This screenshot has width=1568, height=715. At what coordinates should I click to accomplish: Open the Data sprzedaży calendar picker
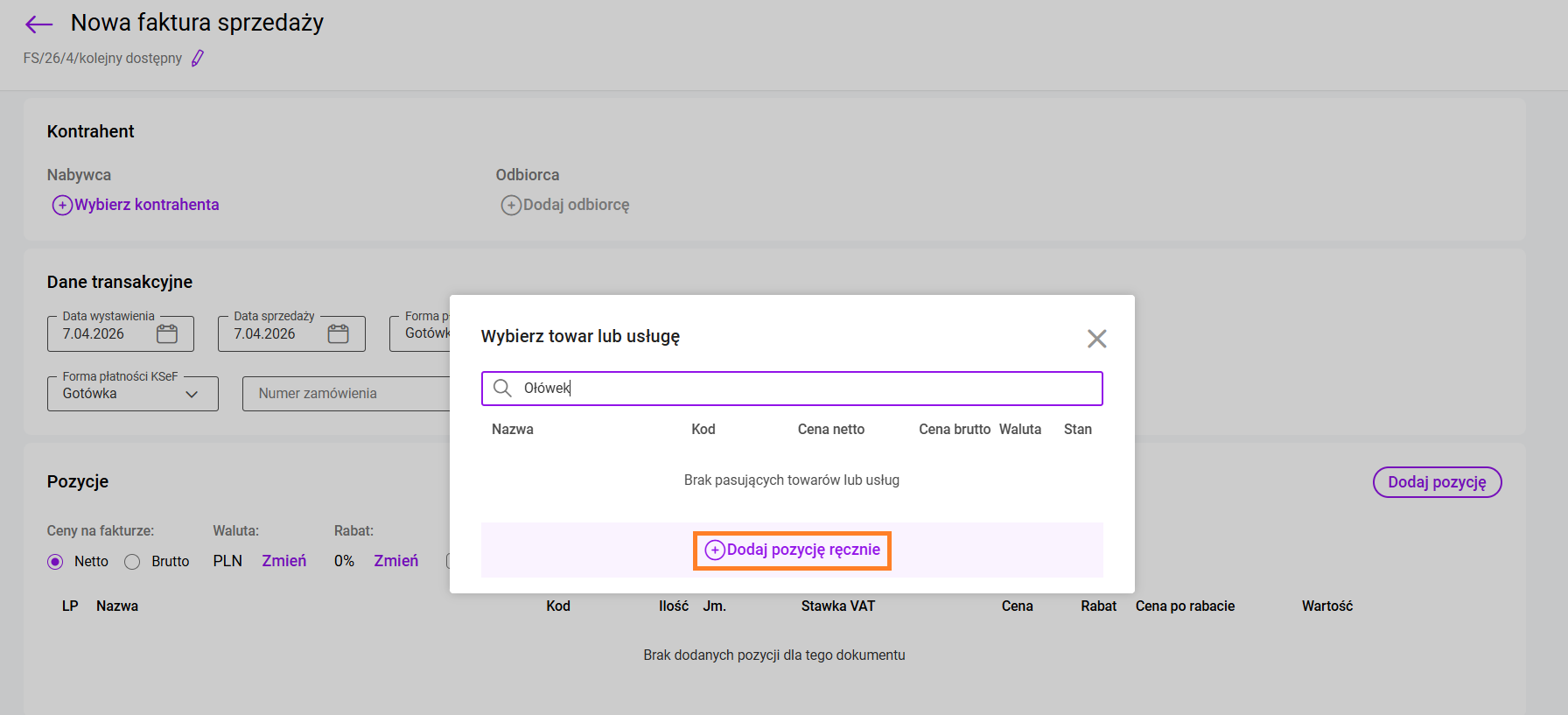pyautogui.click(x=338, y=334)
